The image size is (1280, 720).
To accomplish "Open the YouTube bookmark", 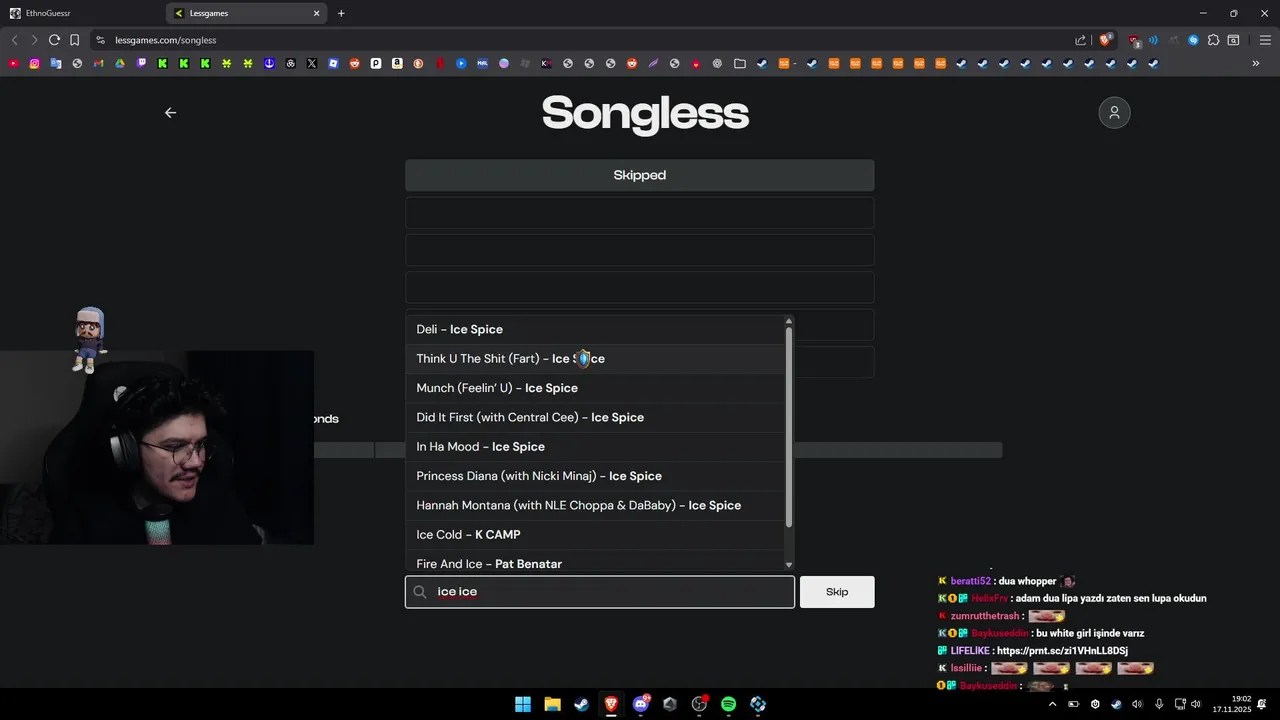I will coord(13,63).
